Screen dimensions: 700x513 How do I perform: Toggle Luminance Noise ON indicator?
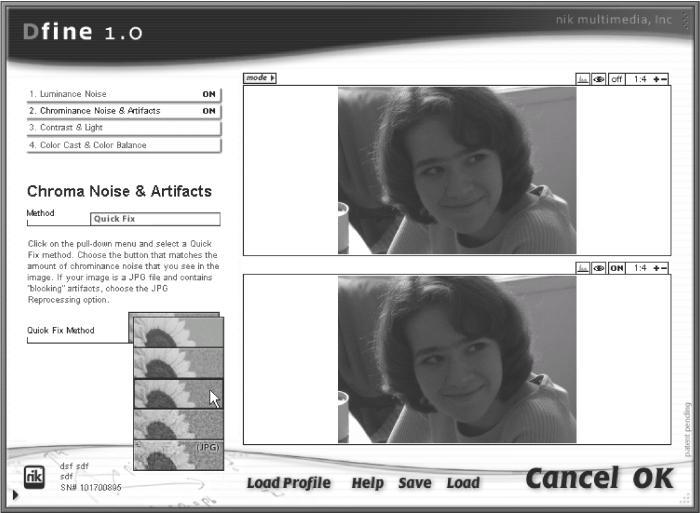click(209, 94)
